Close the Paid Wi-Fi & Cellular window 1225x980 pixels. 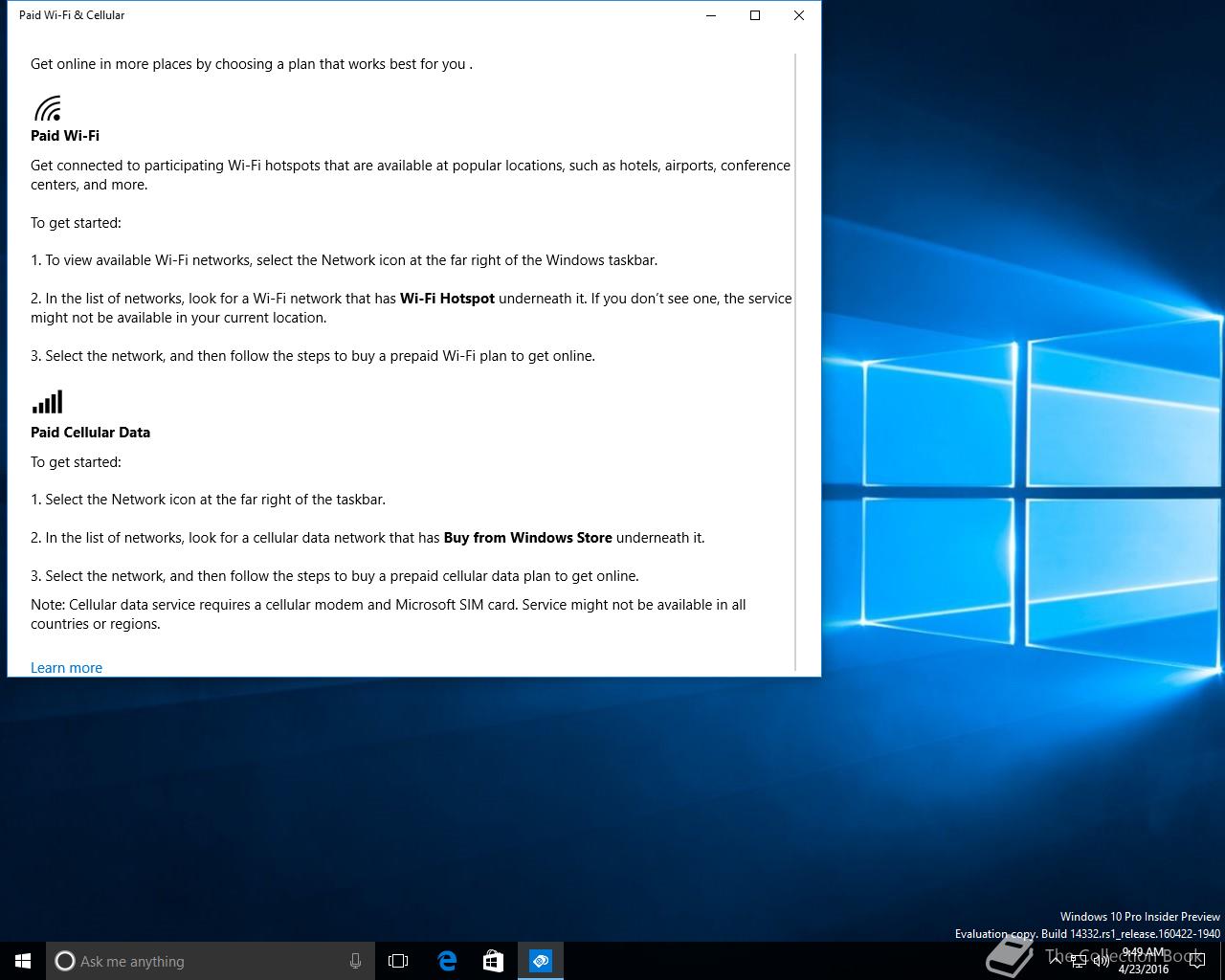799,15
